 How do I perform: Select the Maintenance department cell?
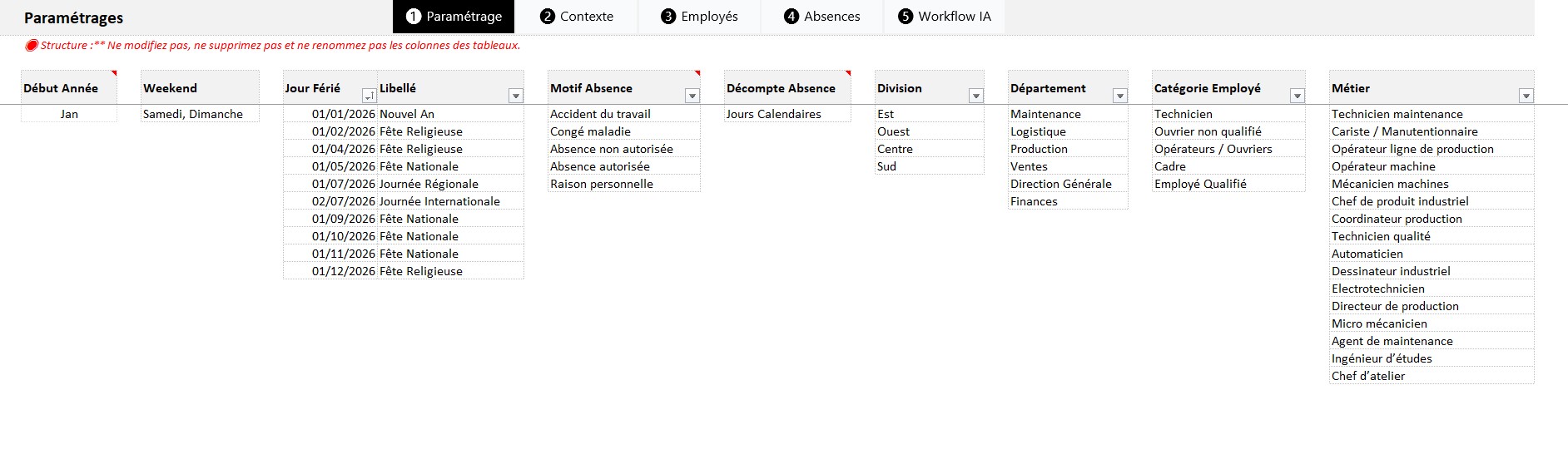(1068, 114)
